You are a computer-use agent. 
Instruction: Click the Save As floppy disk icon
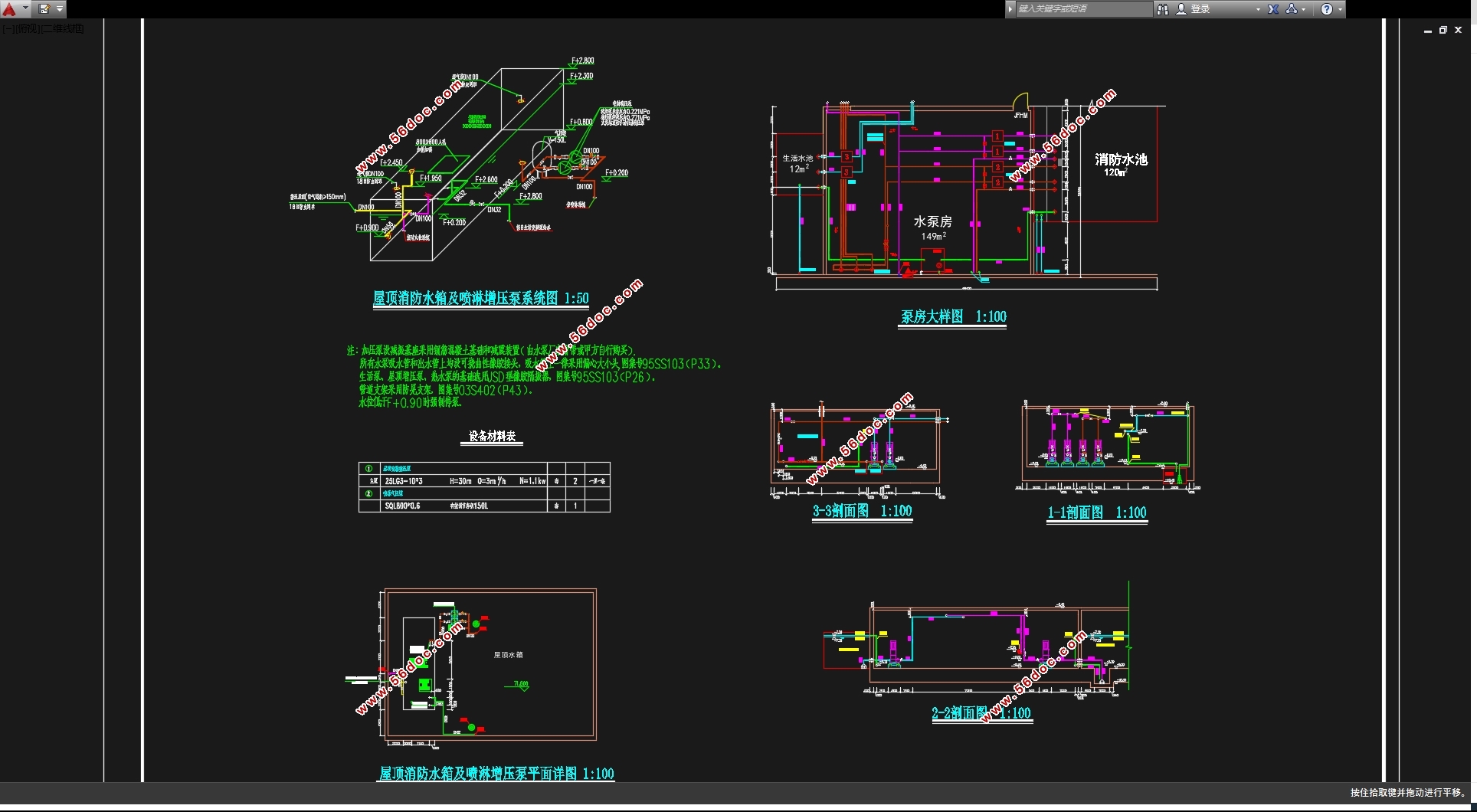pyautogui.click(x=44, y=9)
